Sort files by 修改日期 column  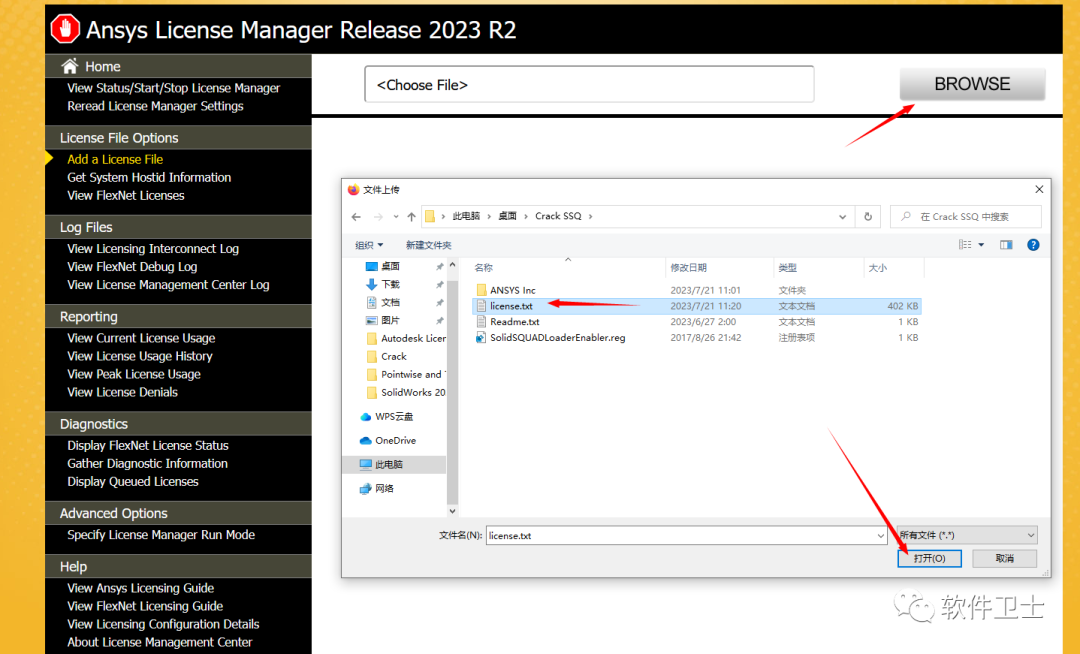coord(689,268)
